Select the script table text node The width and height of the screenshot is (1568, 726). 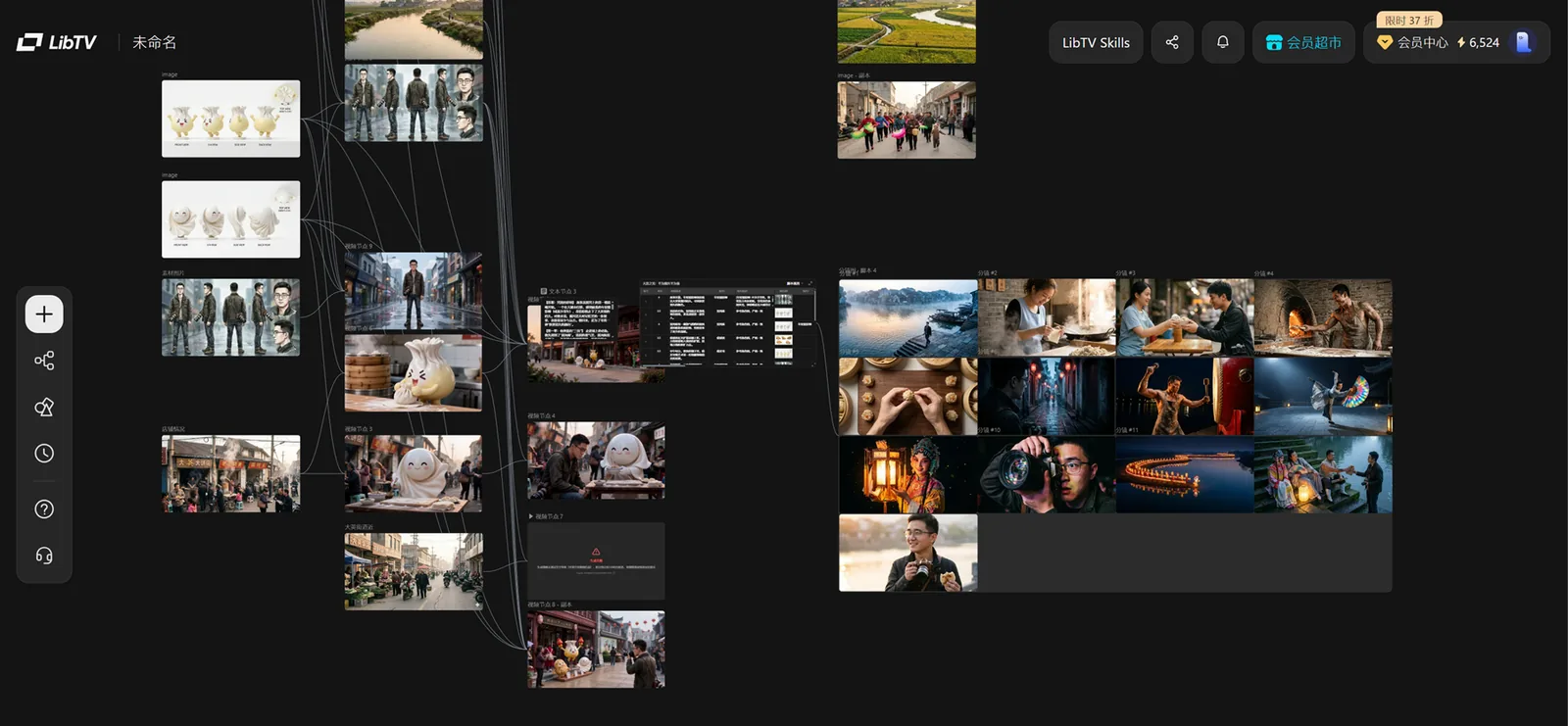coord(727,324)
